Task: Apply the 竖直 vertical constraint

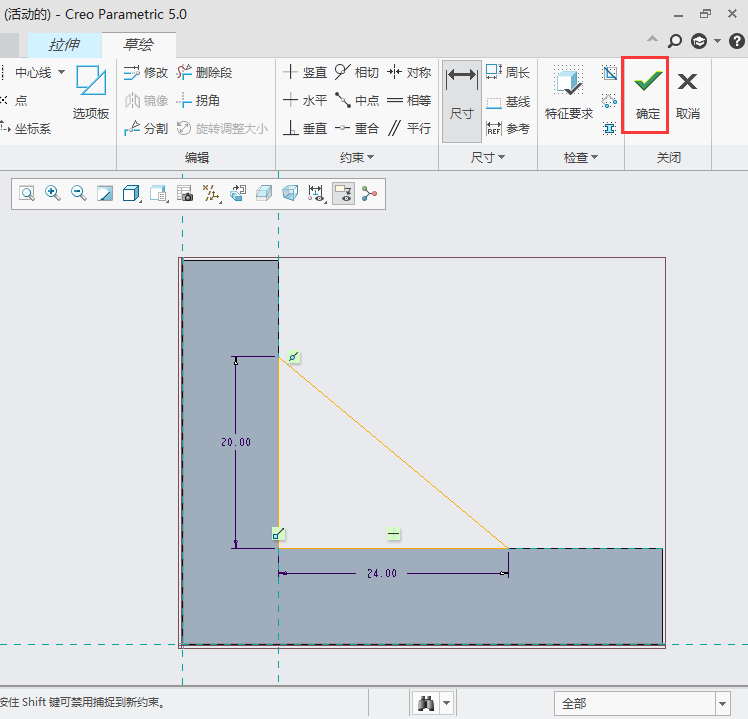Action: (305, 72)
